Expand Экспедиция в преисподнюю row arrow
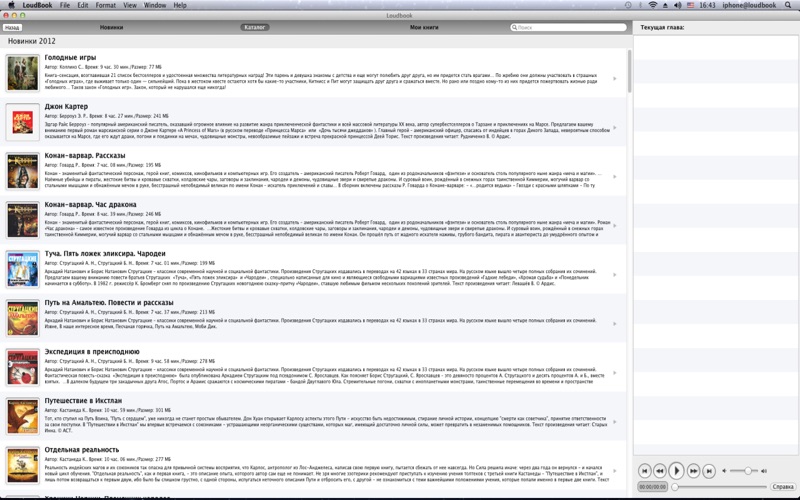This screenshot has width=800, height=500. 615,372
